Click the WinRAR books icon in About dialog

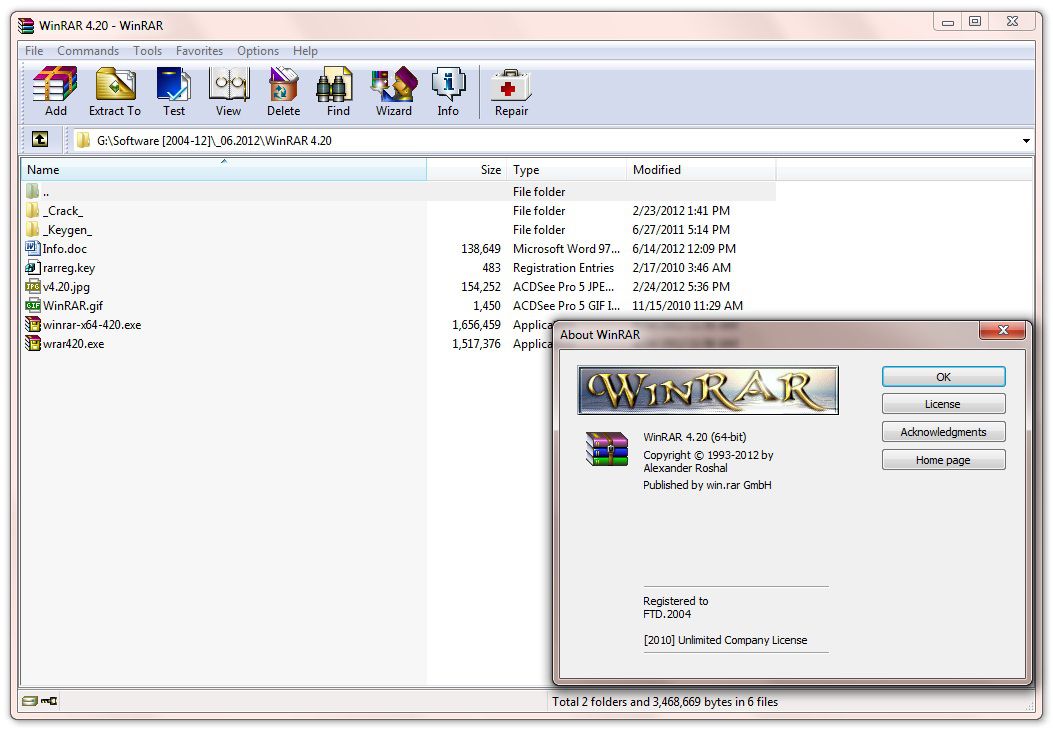[606, 449]
